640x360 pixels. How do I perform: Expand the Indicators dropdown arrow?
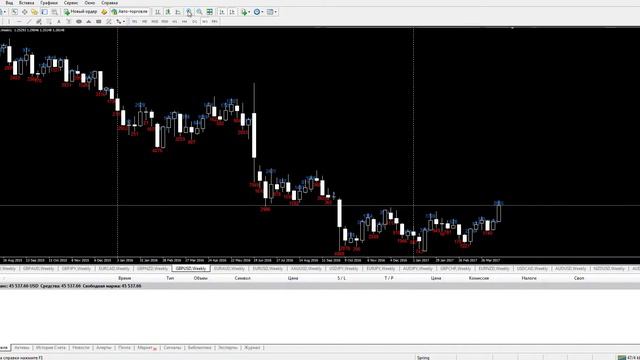pyautogui.click(x=249, y=12)
